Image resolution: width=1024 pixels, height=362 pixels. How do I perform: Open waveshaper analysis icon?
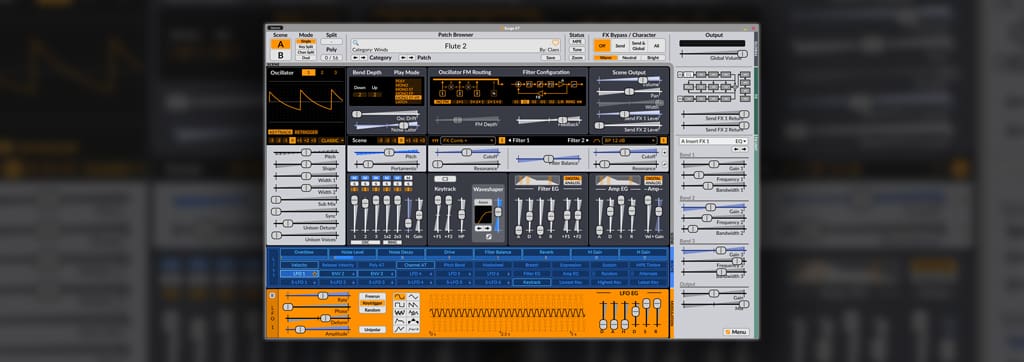[488, 237]
